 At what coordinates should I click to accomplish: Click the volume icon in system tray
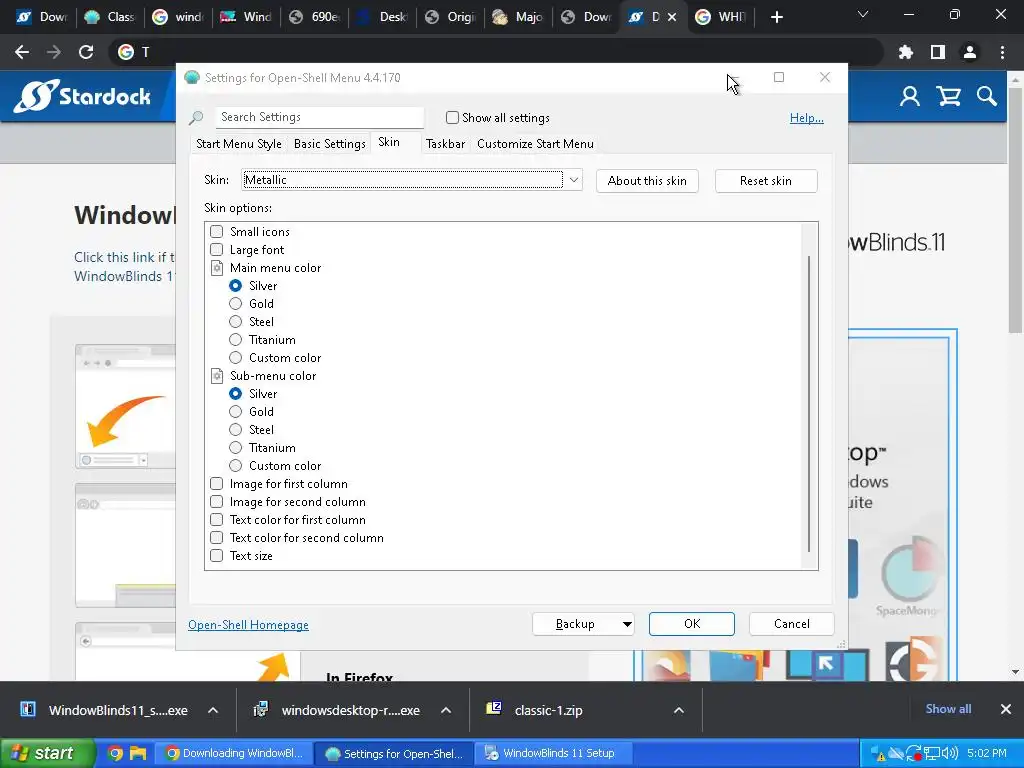pos(950,754)
